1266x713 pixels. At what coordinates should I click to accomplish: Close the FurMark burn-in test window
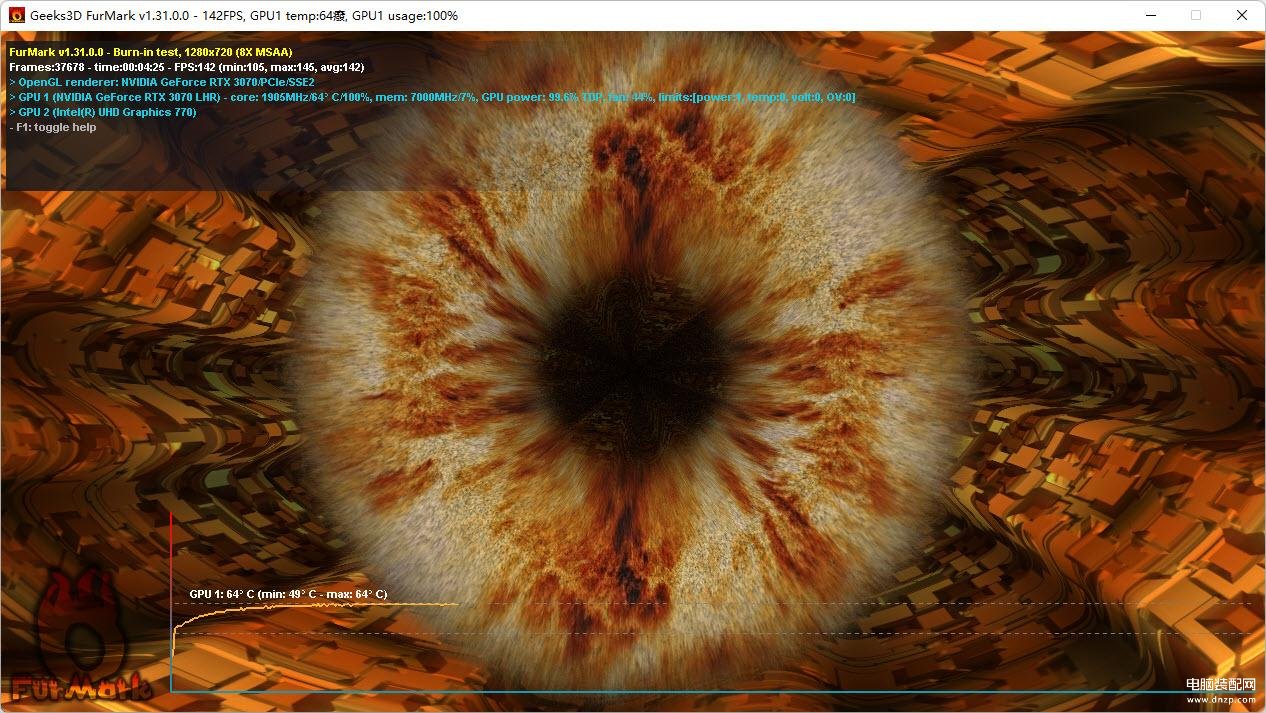coord(1242,16)
